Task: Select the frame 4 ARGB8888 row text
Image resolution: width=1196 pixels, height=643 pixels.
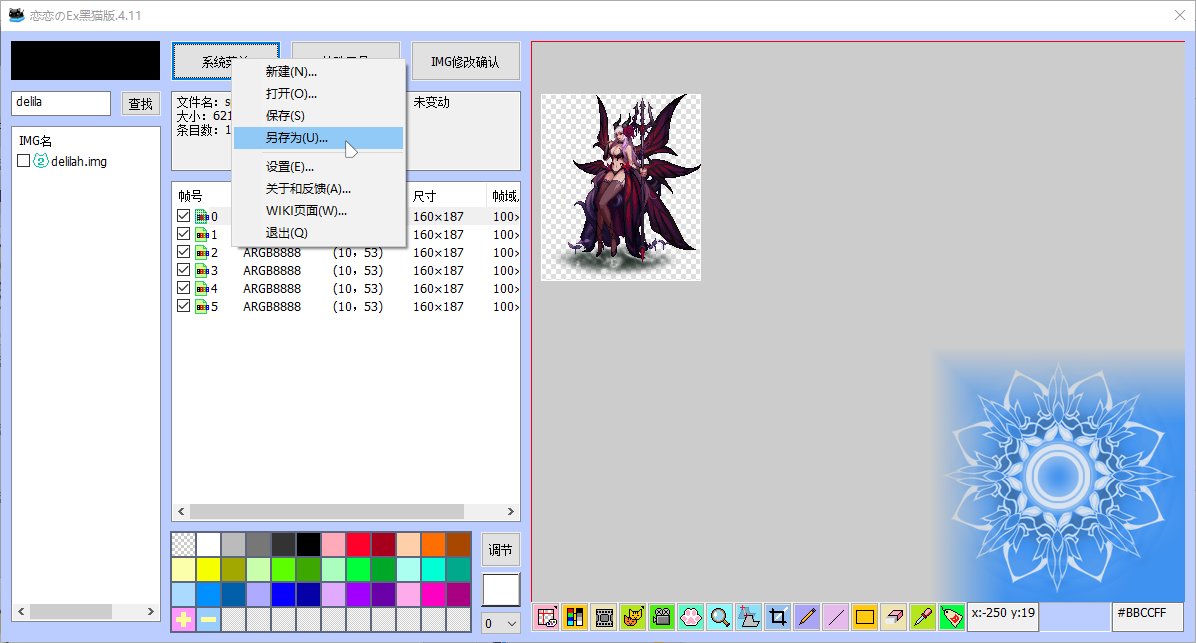Action: tap(272, 288)
